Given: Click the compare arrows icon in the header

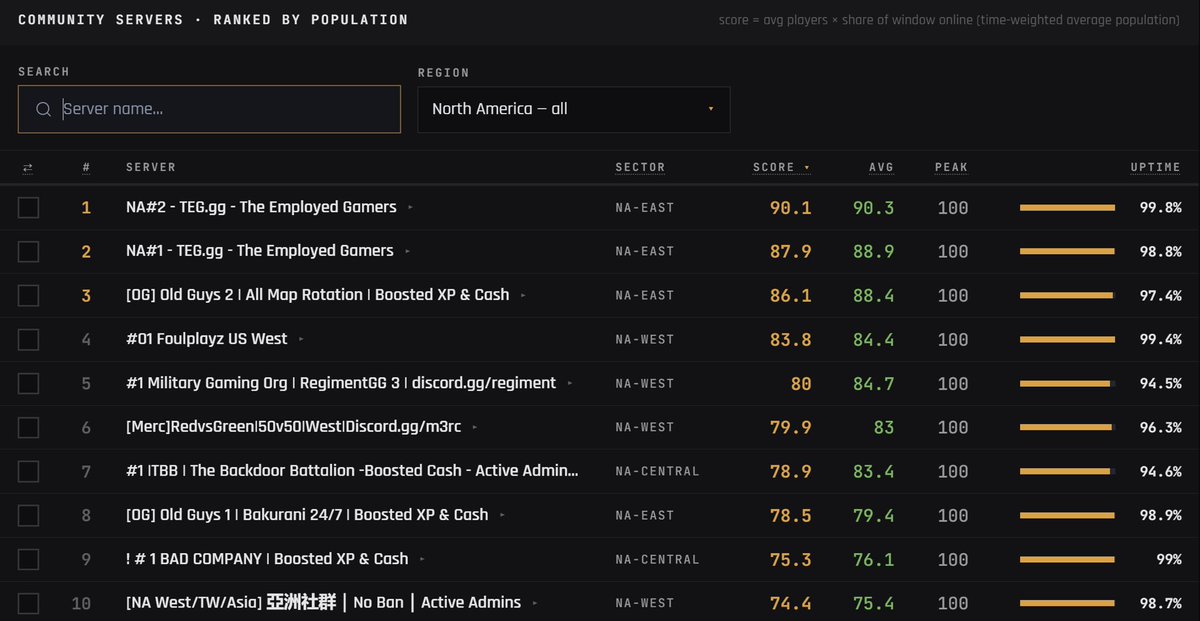Looking at the screenshot, I should click(x=27, y=168).
